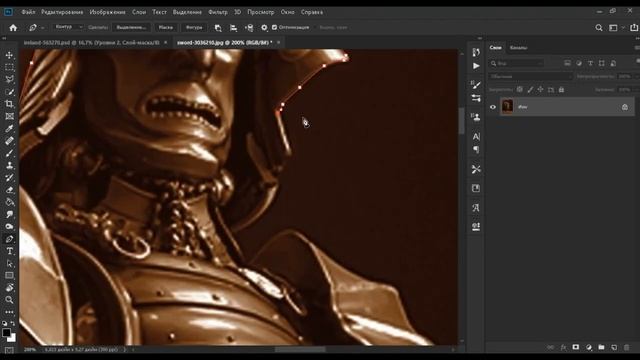
Task: Select the Zoom magnifier tool
Action: 9,300
